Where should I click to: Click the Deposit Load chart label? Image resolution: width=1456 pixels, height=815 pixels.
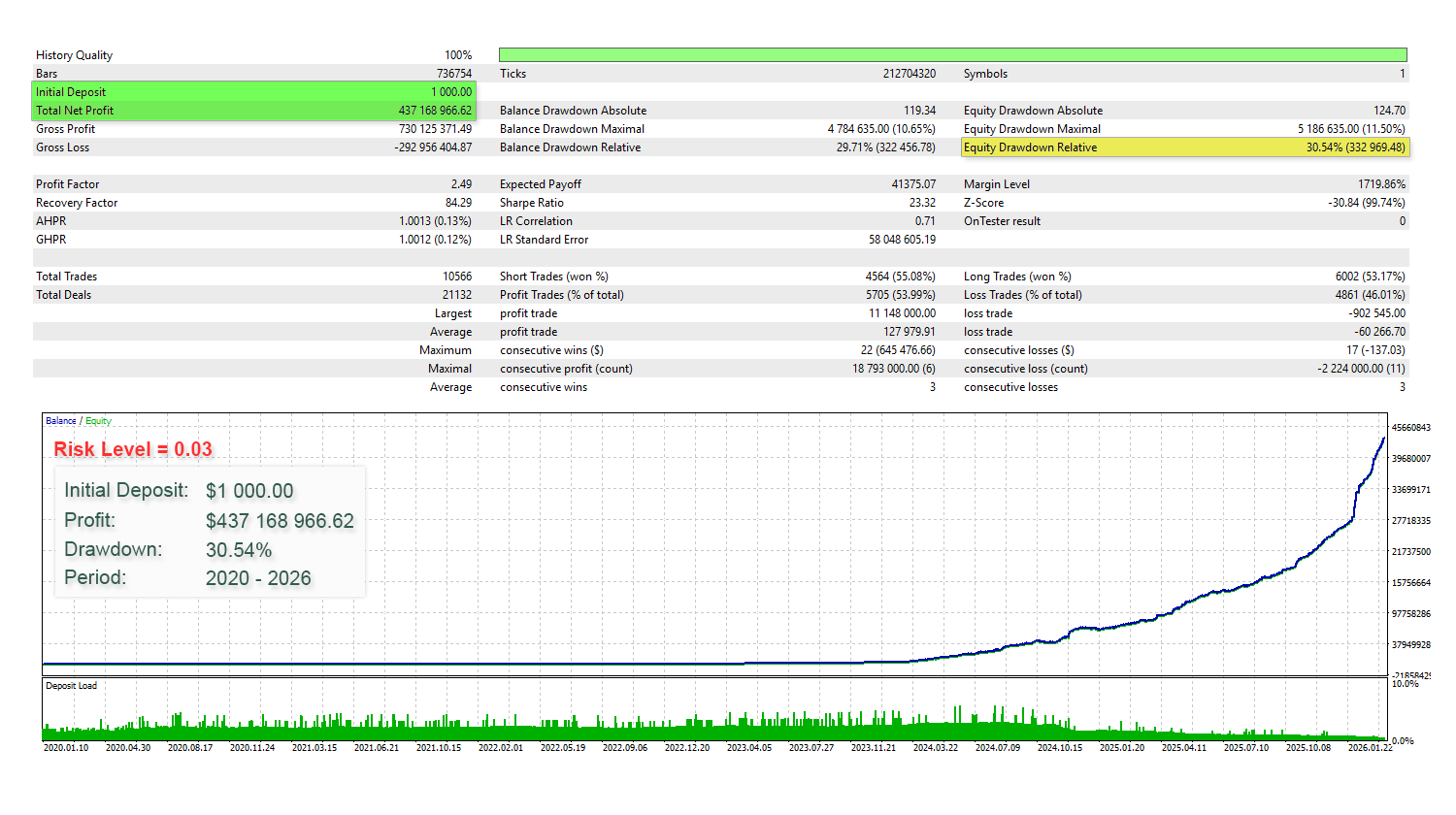point(71,686)
